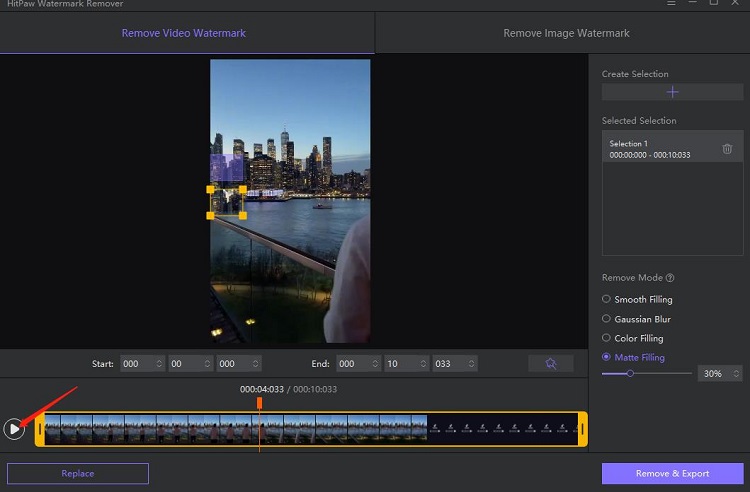
Task: Adjust End seconds stepper arrows
Action: (423, 363)
